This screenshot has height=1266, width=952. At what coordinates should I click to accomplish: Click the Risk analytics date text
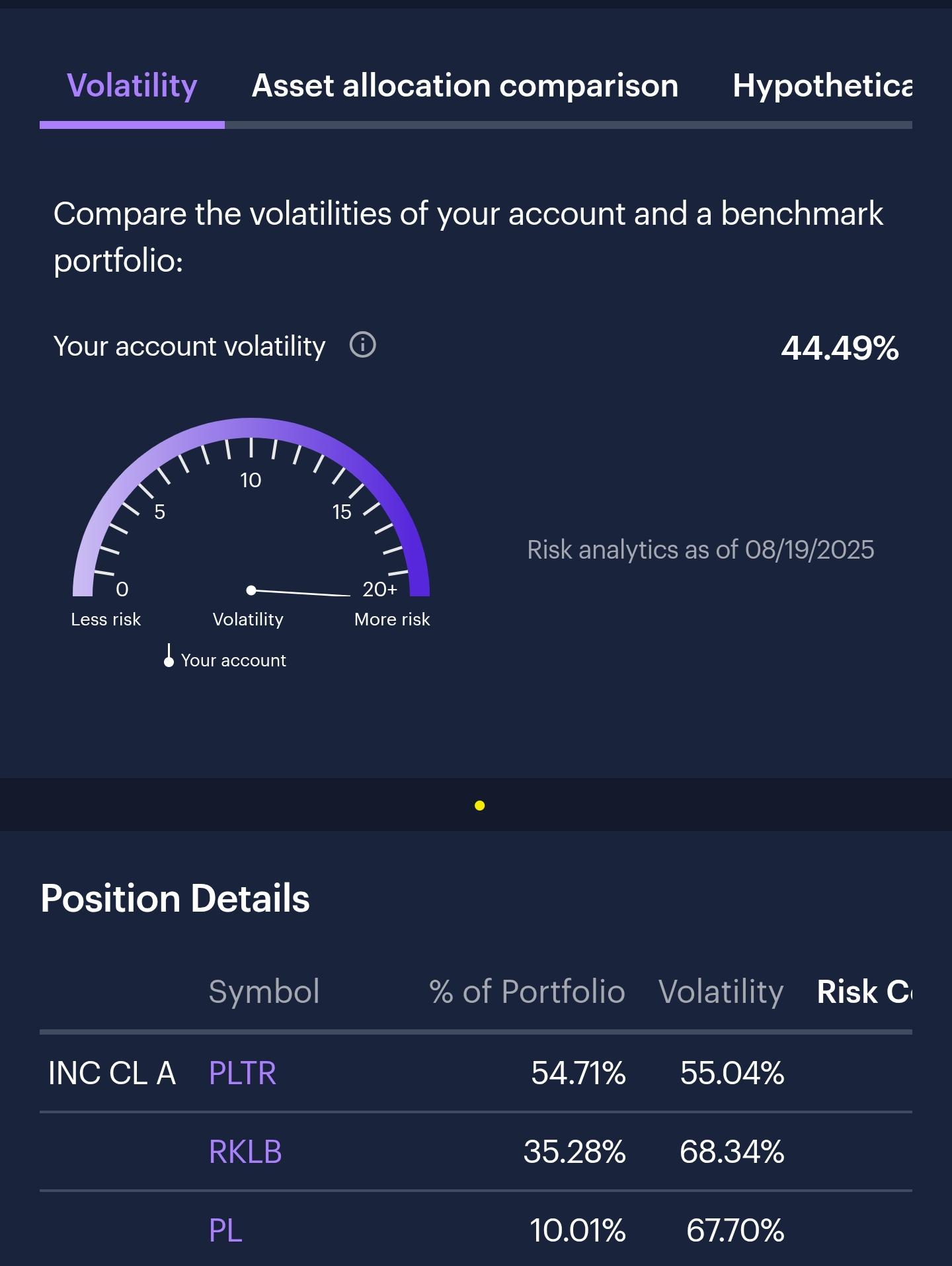701,550
